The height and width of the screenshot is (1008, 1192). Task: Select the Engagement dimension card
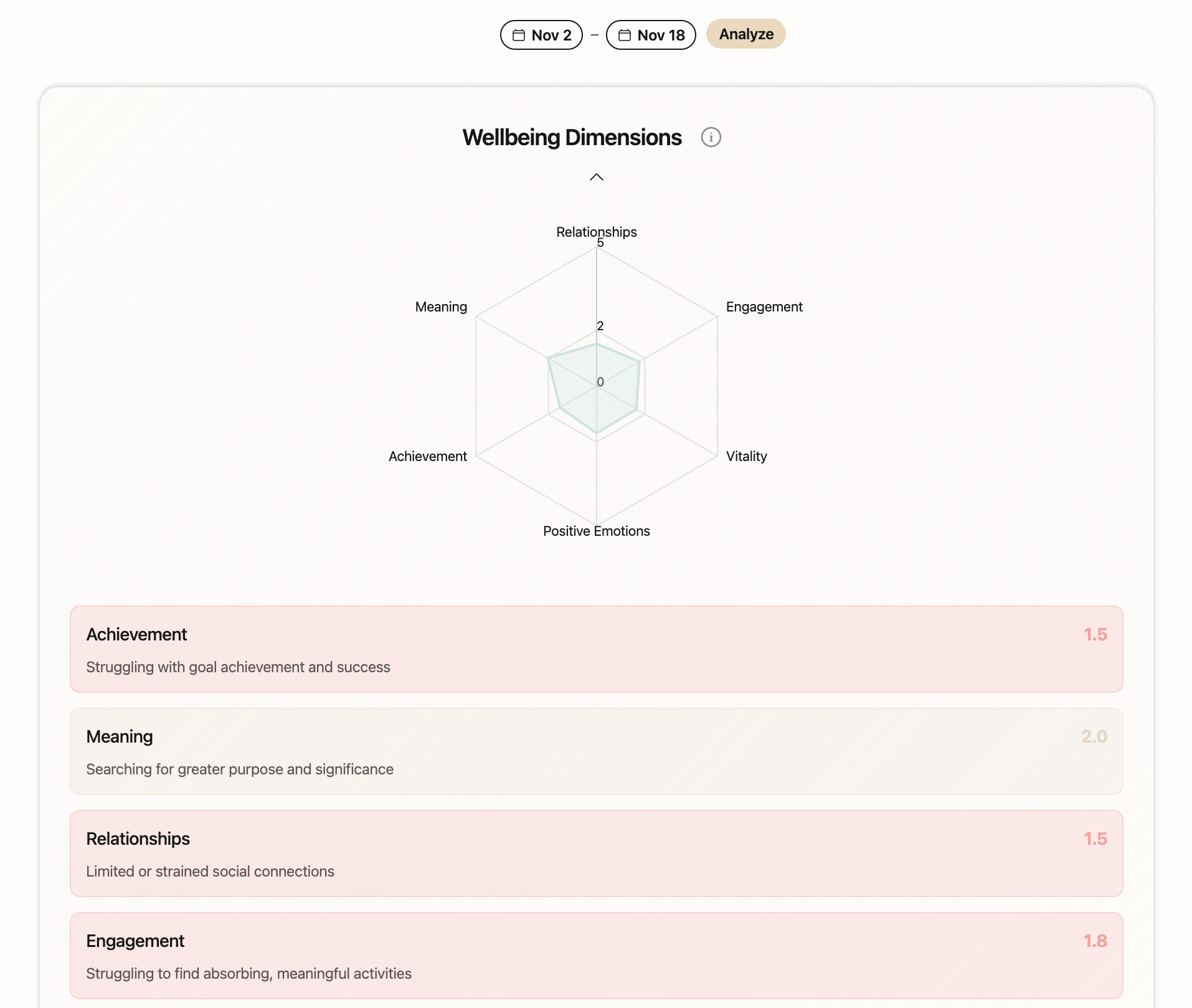(596, 956)
